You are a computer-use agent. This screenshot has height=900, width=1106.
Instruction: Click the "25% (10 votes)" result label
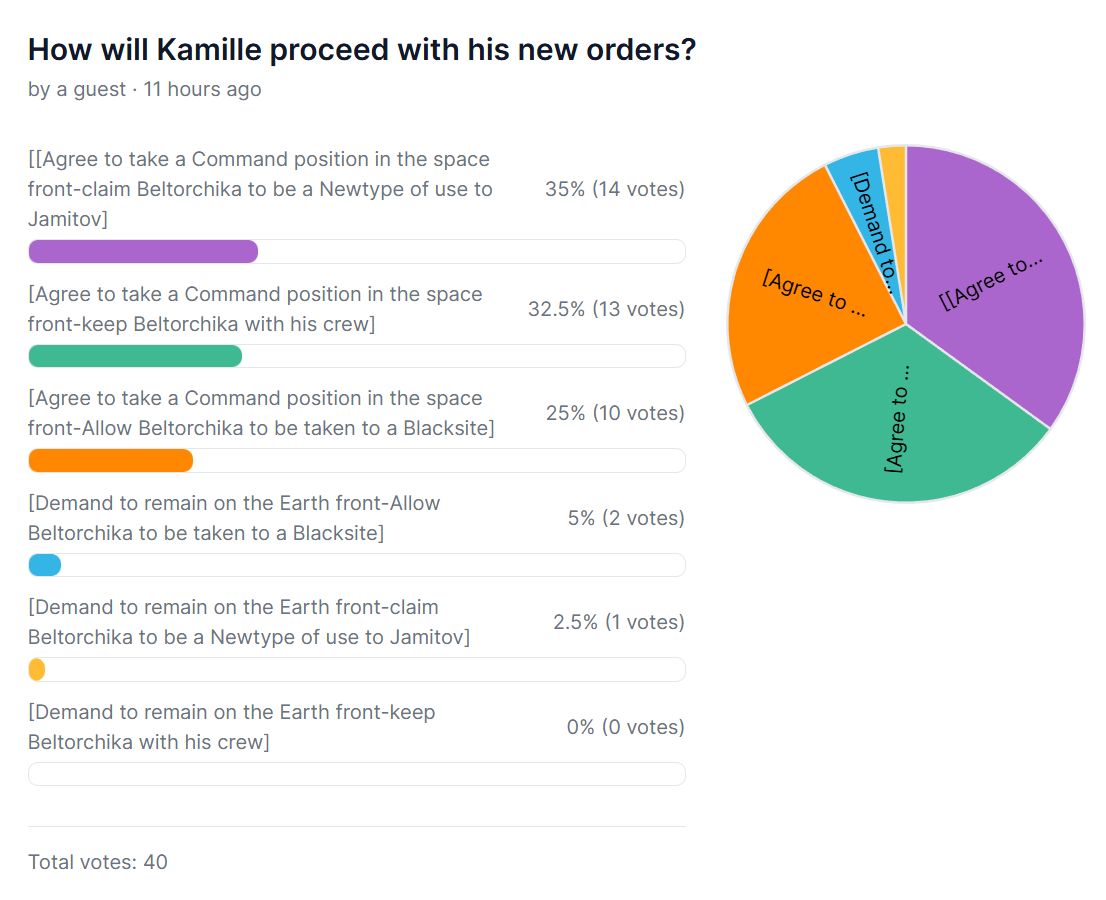click(x=614, y=413)
